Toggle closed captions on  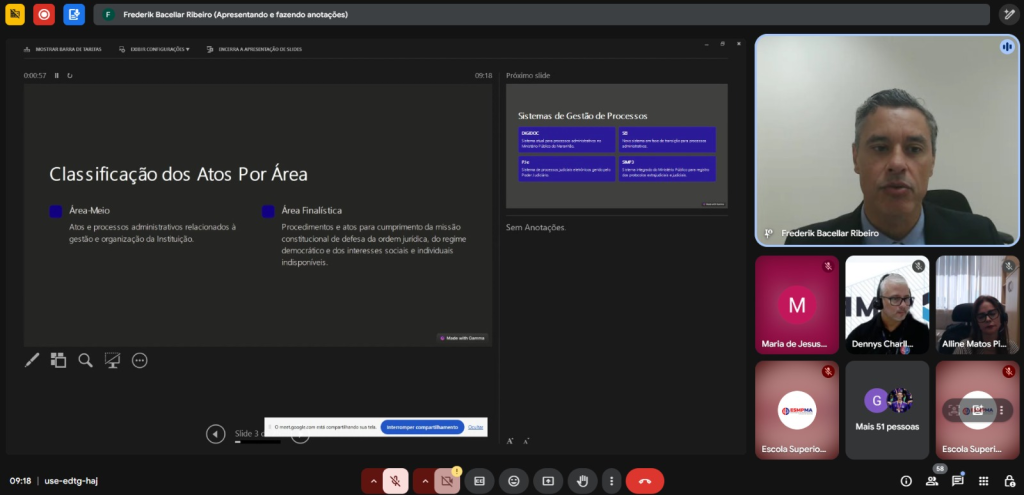tap(479, 481)
